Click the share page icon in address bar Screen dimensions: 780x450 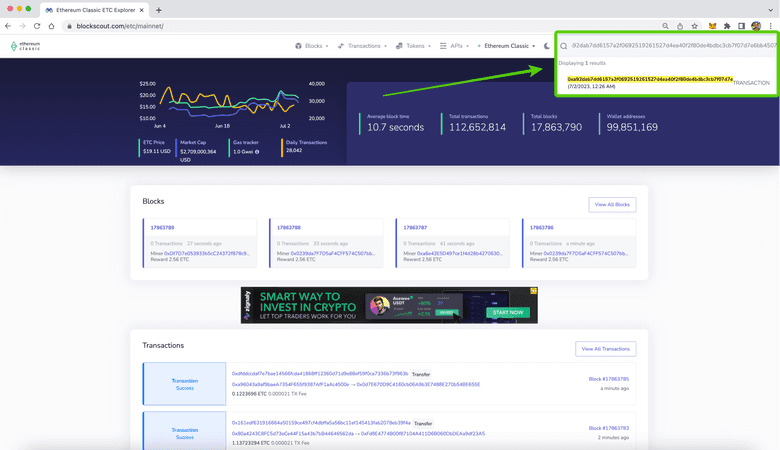pos(680,26)
